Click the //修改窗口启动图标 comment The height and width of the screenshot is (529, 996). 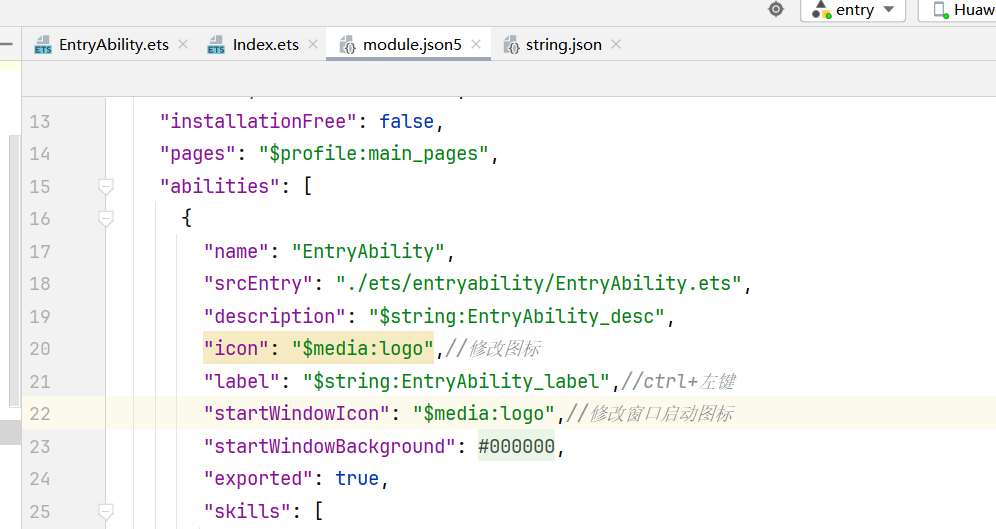point(650,413)
